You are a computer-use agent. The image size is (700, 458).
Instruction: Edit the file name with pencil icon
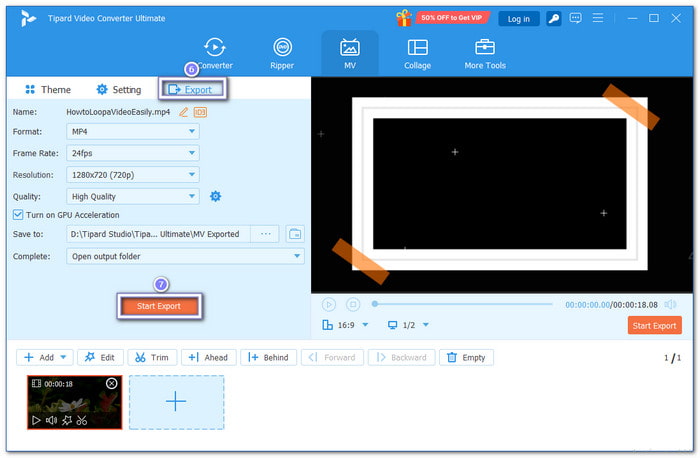(x=183, y=112)
